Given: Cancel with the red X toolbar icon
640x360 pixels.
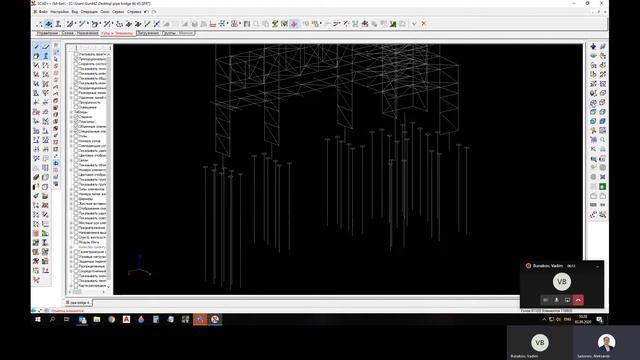Looking at the screenshot, I should coord(424,24).
